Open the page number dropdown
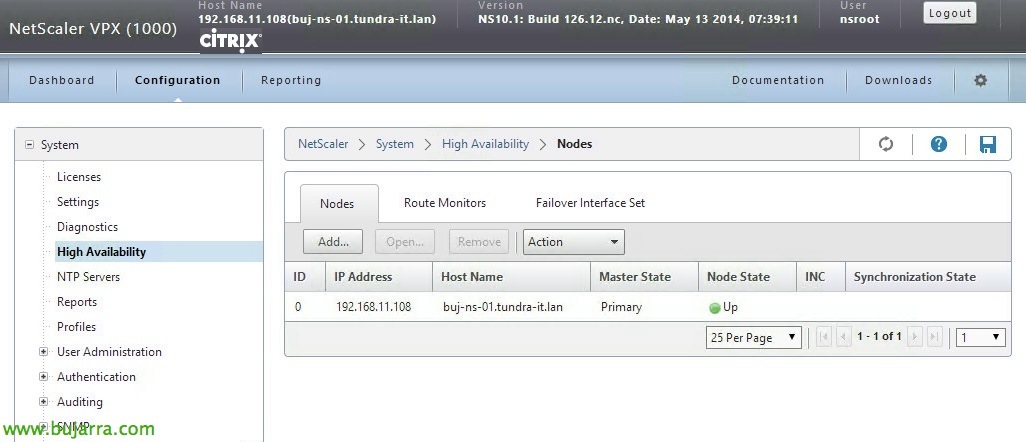This screenshot has height=442, width=1026. [980, 337]
